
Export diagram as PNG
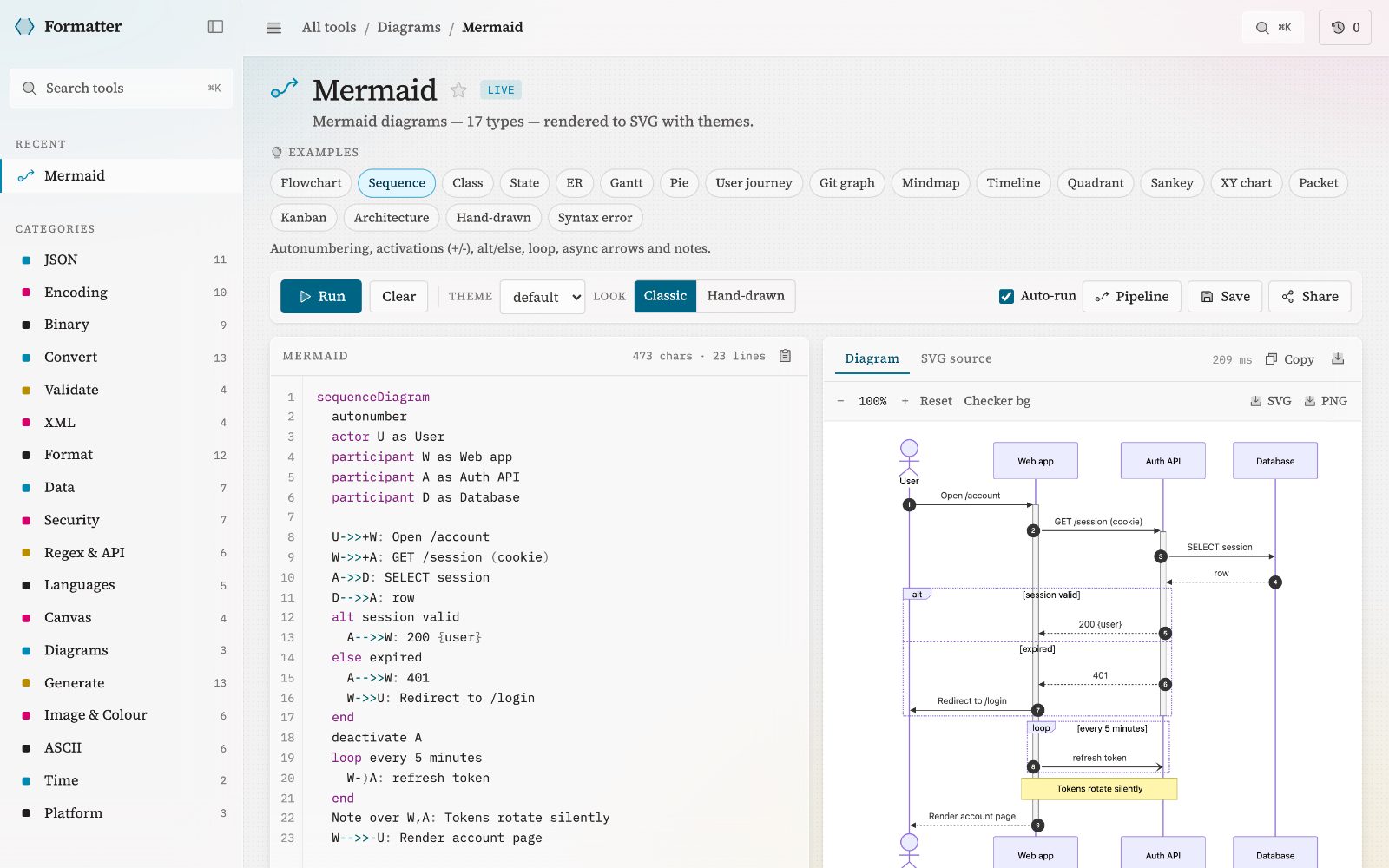tap(1326, 401)
